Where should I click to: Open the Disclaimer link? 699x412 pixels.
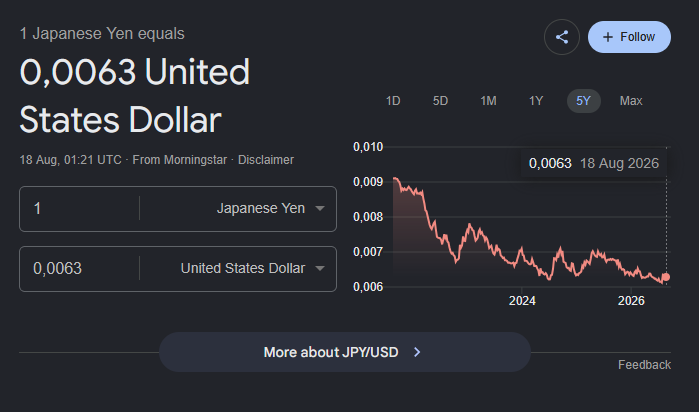click(266, 160)
